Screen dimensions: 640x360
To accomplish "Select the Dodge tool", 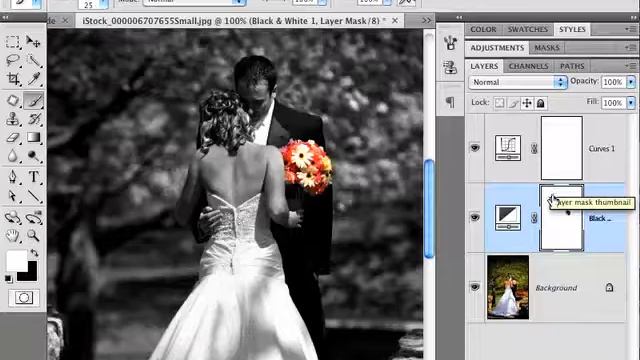I will coord(33,156).
